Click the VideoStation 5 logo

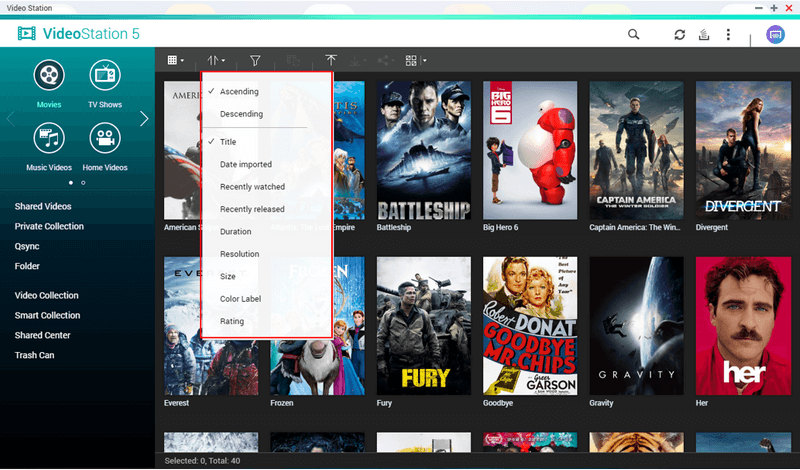pyautogui.click(x=78, y=34)
